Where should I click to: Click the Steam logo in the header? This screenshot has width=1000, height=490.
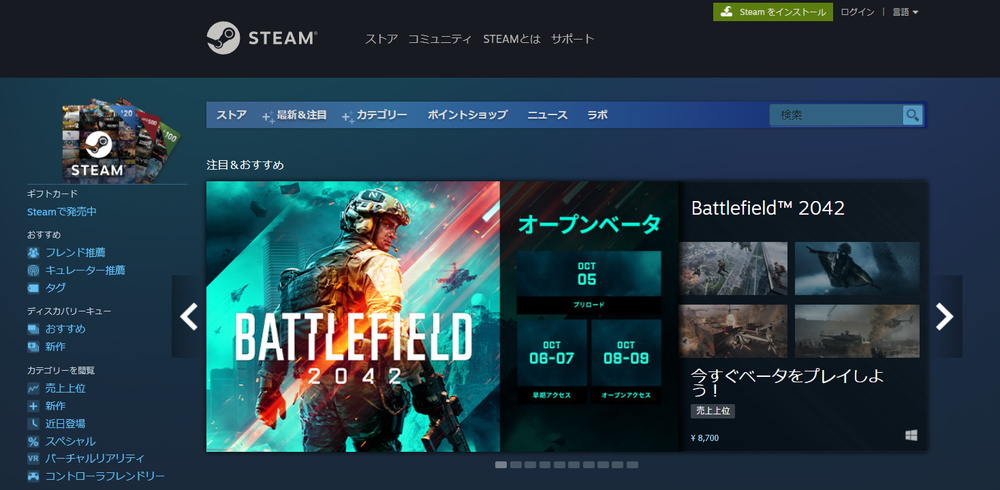(x=261, y=38)
